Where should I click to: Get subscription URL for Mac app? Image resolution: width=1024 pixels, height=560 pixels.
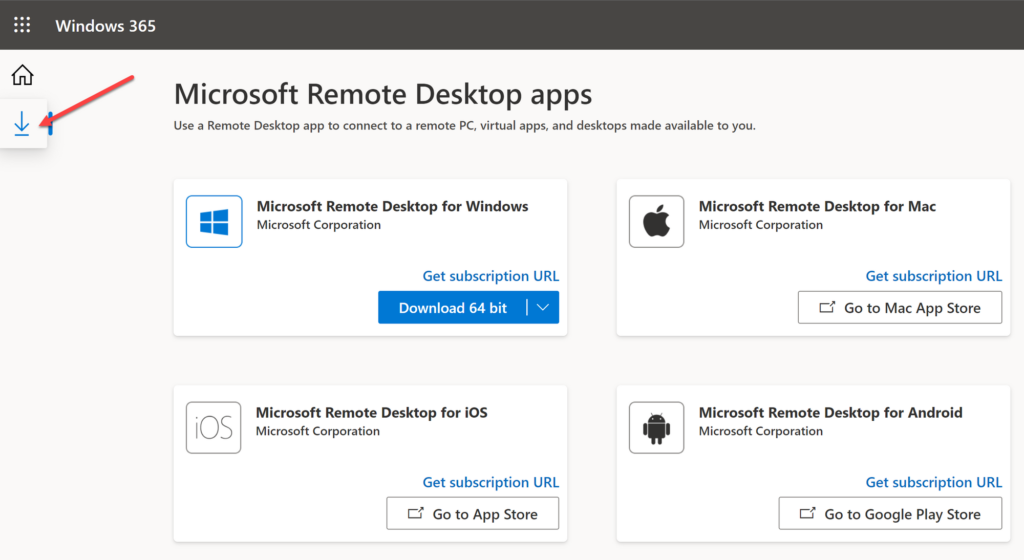[x=933, y=276]
